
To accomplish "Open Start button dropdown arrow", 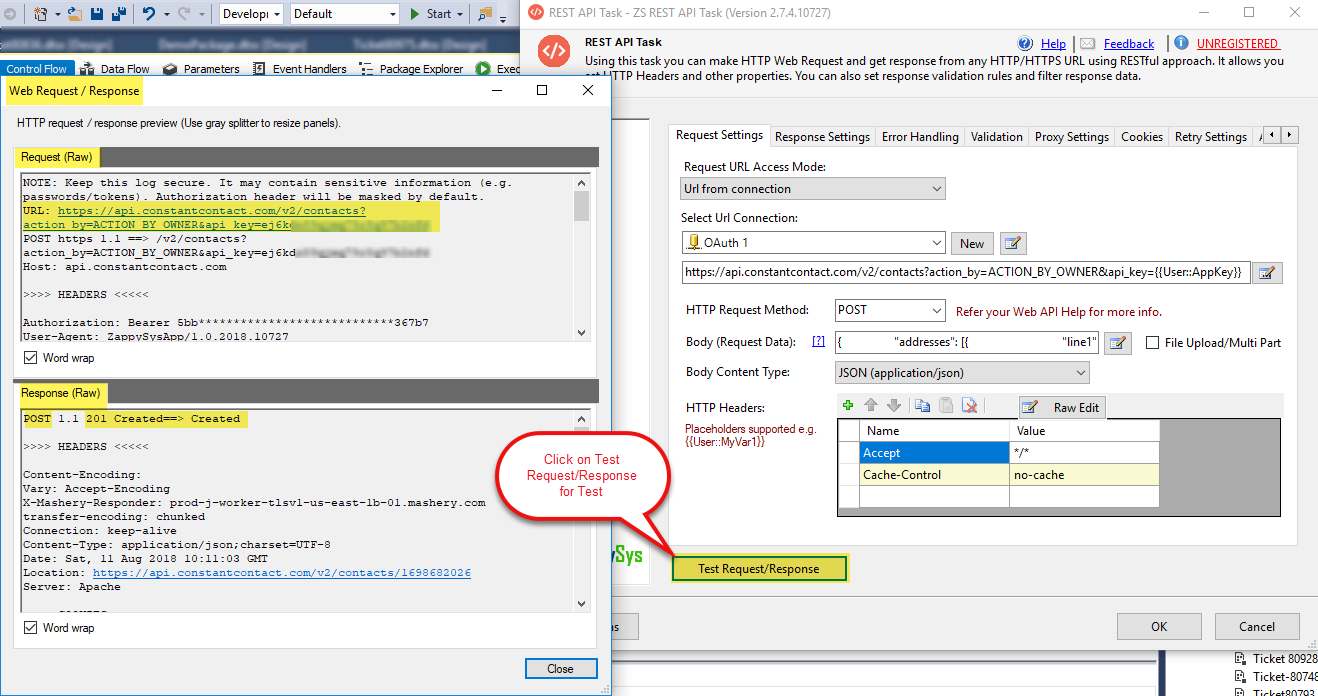I will (x=460, y=14).
